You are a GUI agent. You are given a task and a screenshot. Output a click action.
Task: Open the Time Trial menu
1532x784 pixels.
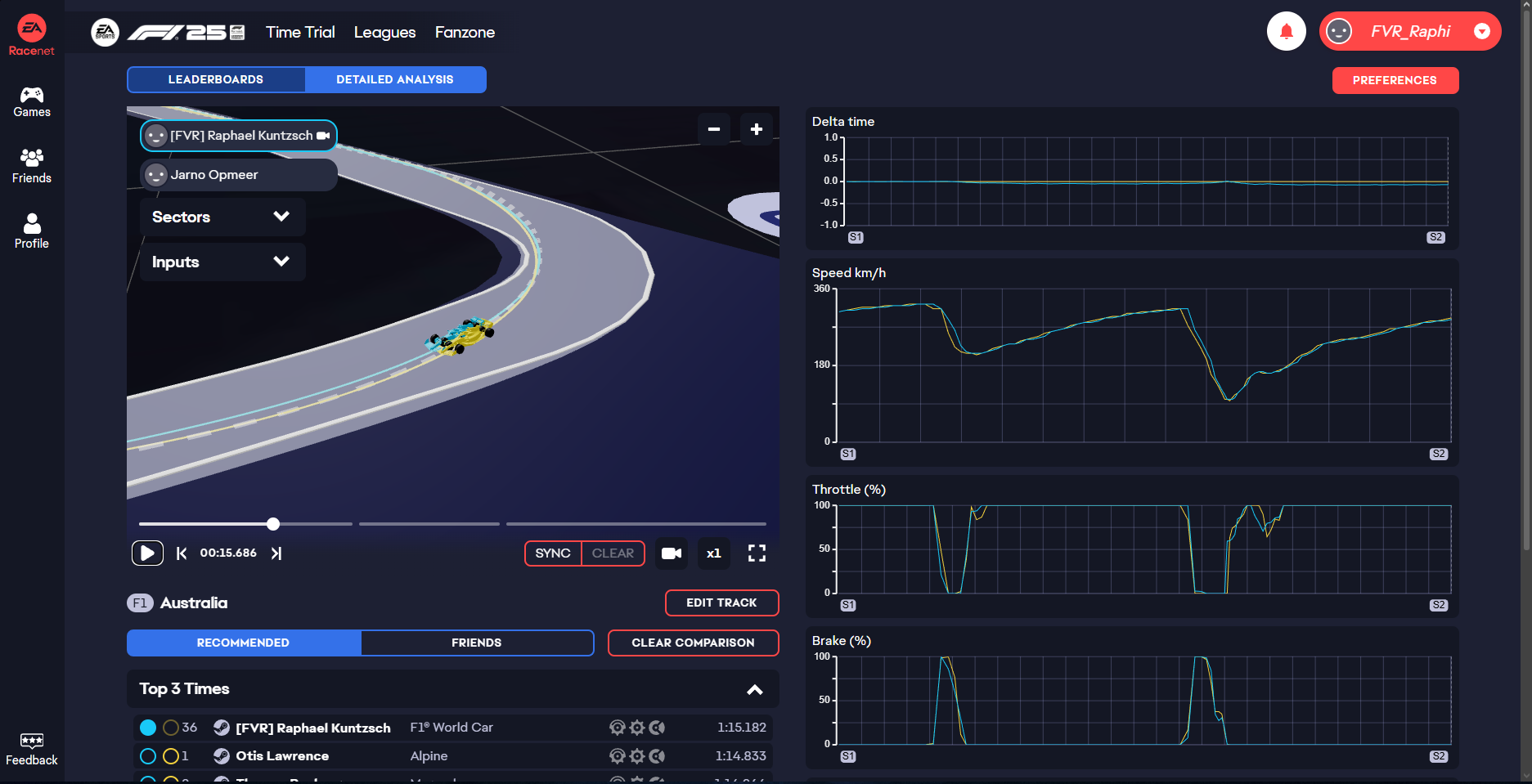pyautogui.click(x=300, y=33)
